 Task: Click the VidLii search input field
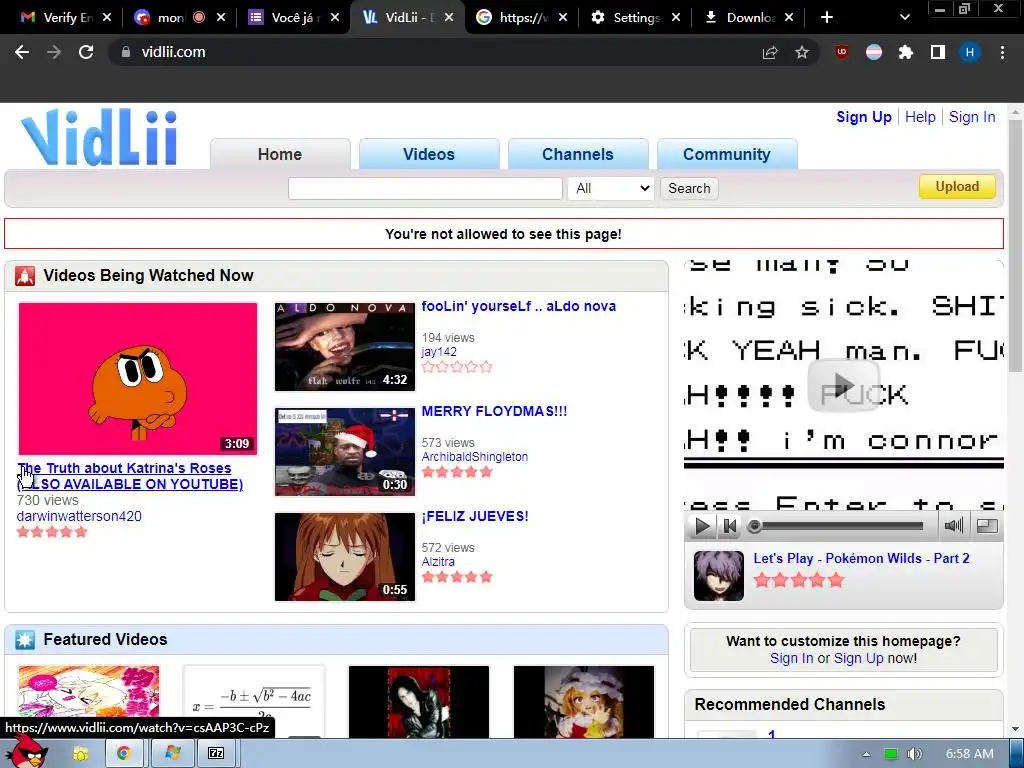click(x=425, y=189)
